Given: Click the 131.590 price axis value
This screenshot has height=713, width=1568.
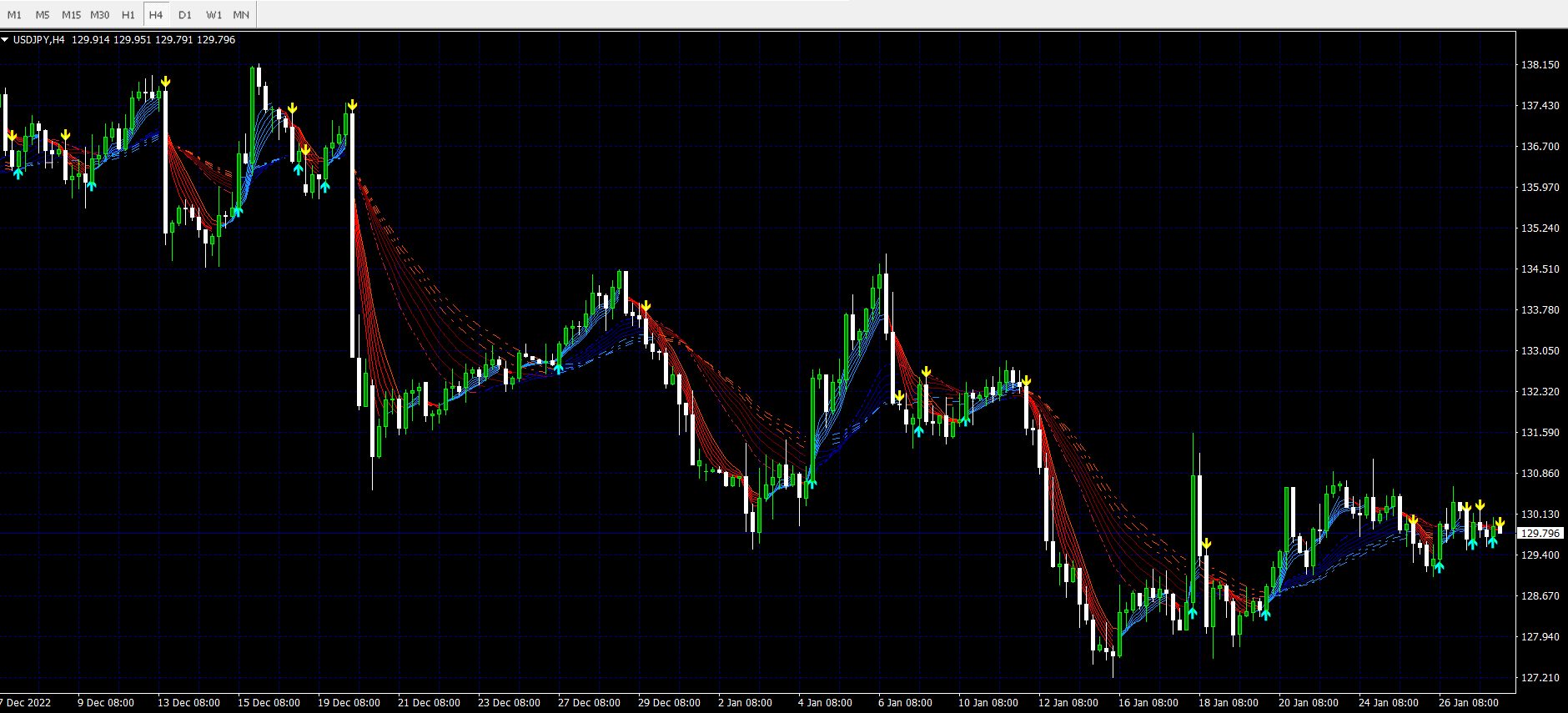Looking at the screenshot, I should (x=1540, y=432).
